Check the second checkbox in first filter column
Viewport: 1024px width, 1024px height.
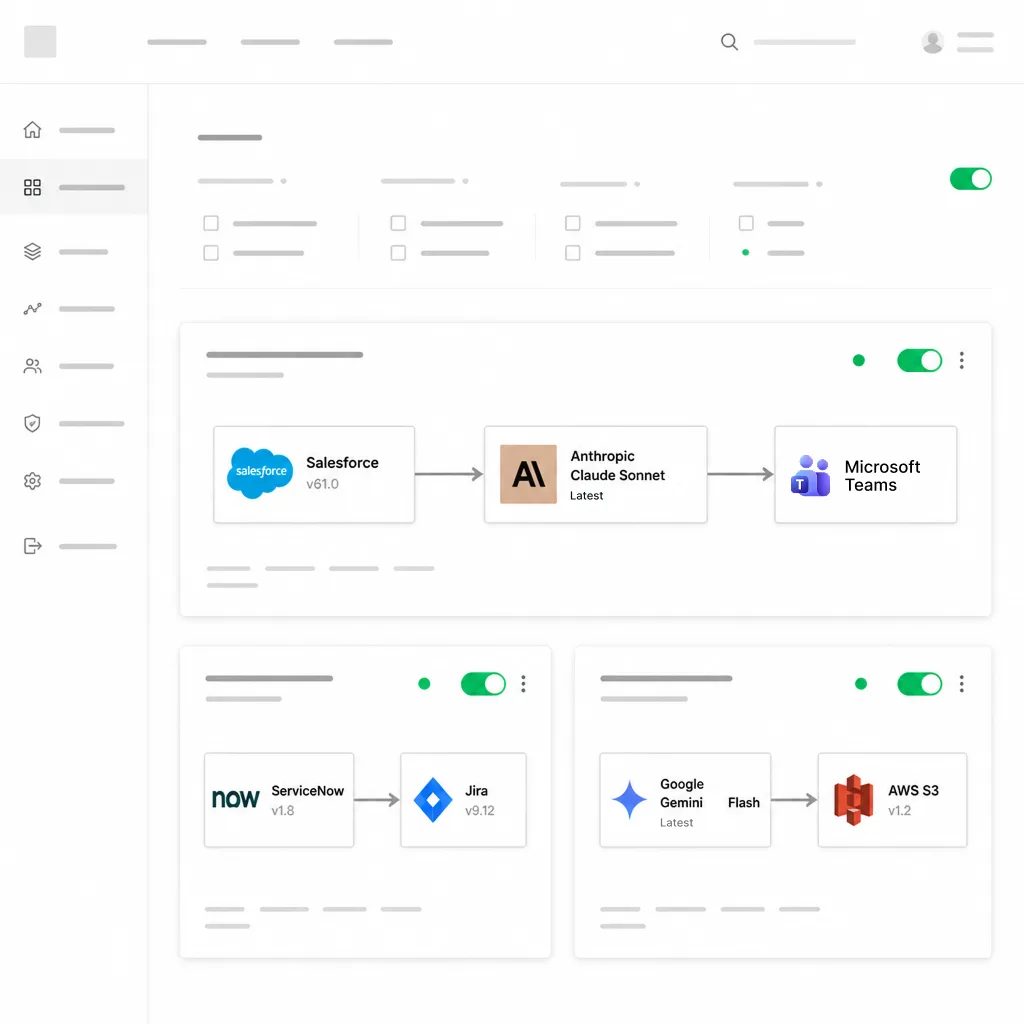[211, 253]
